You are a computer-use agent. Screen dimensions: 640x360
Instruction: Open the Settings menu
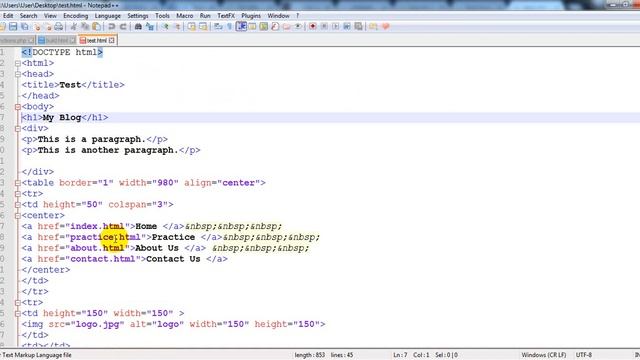pyautogui.click(x=138, y=16)
